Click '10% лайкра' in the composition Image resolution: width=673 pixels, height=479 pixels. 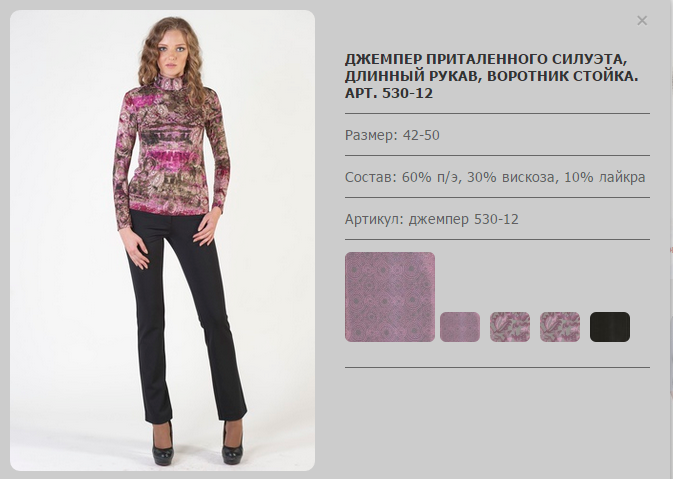point(605,177)
